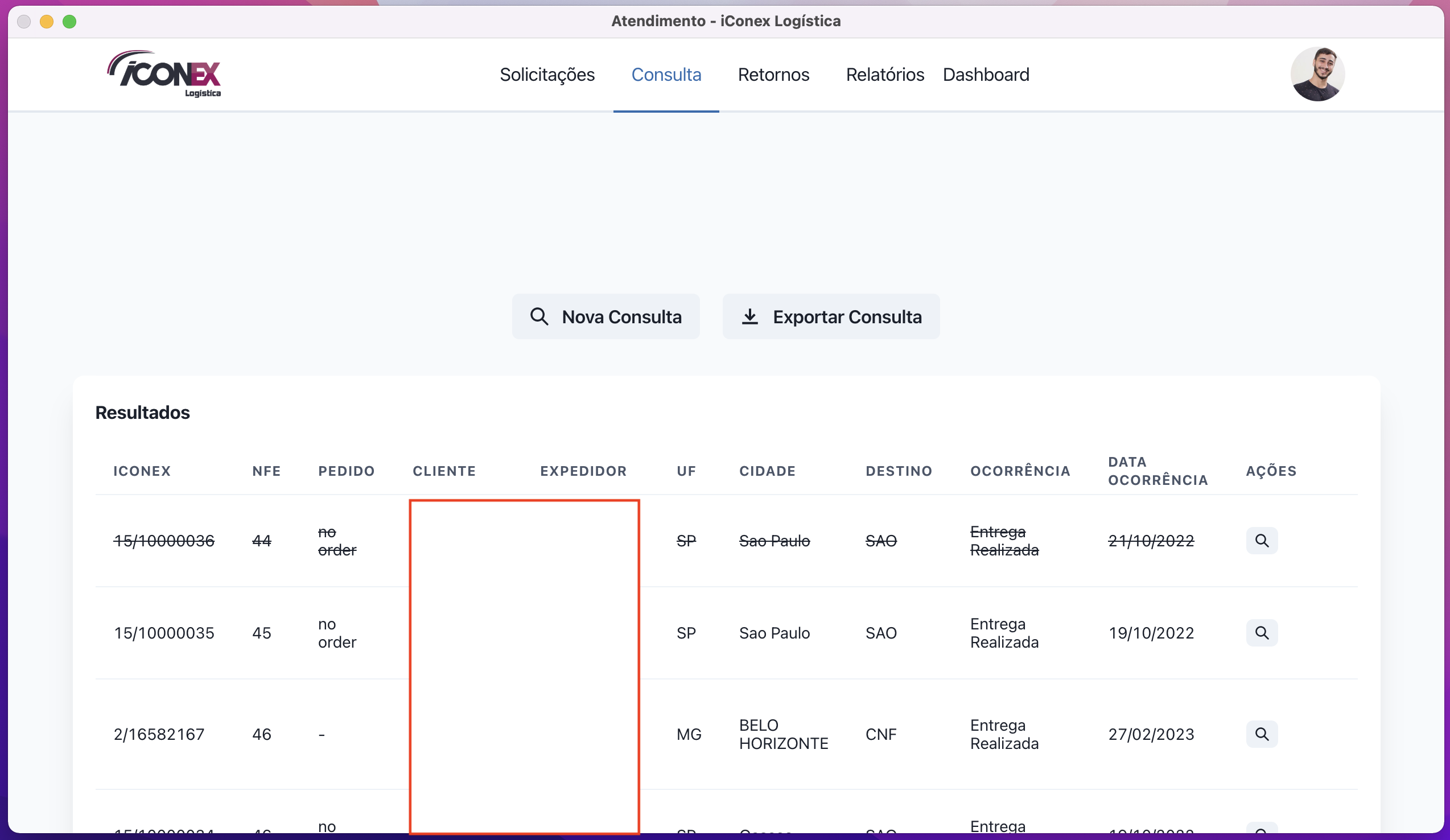Click the ICONEX column header
This screenshot has height=840, width=1450.
142,471
